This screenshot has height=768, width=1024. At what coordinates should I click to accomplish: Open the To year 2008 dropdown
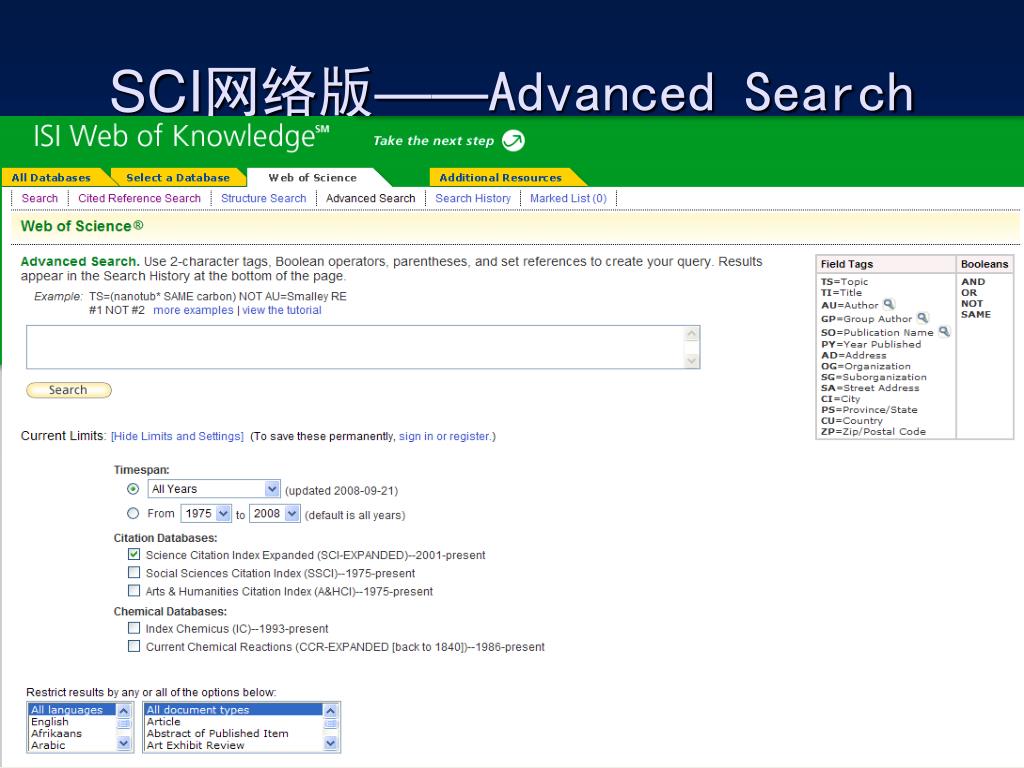tap(275, 513)
